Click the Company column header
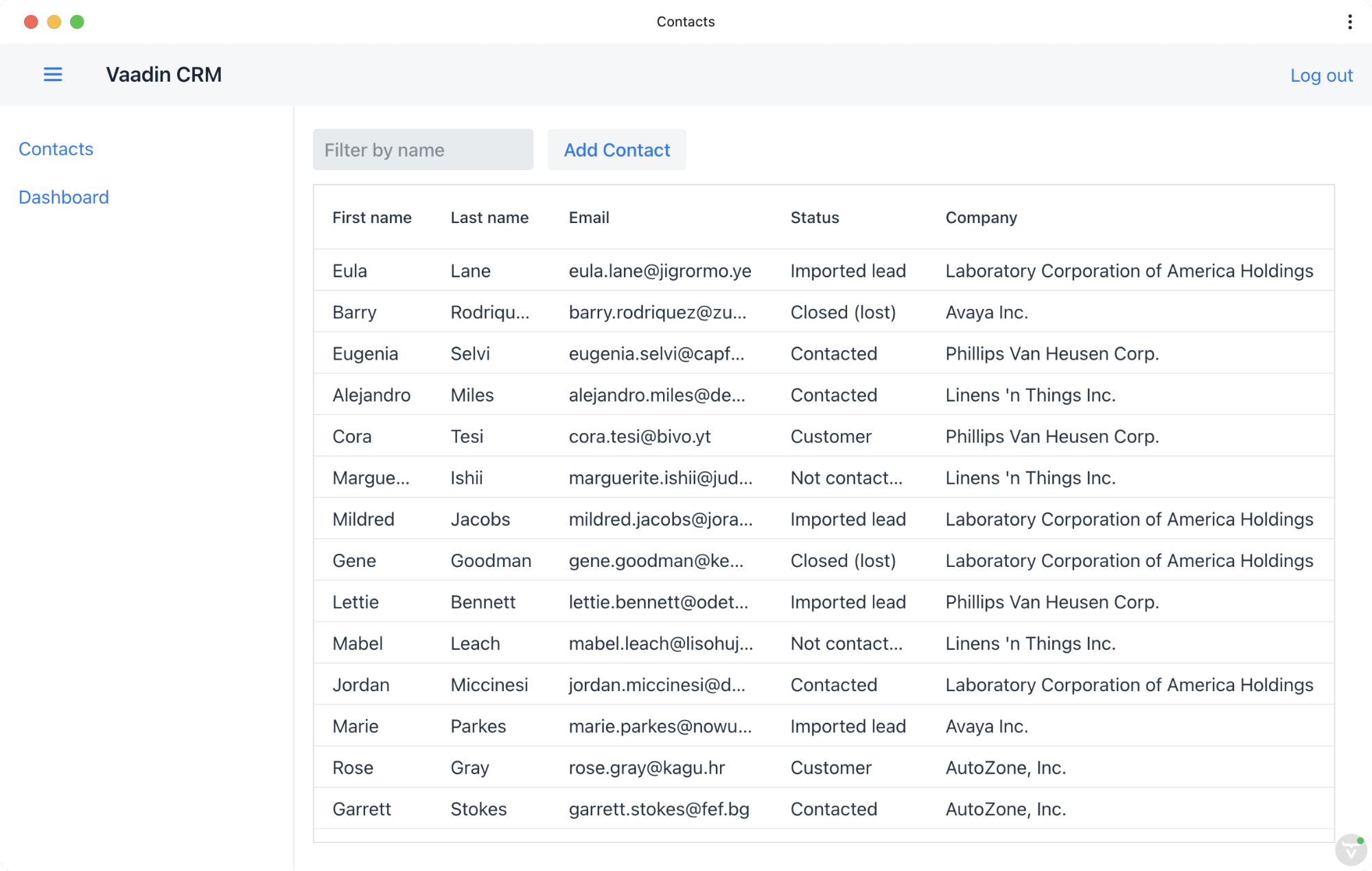 click(x=981, y=218)
